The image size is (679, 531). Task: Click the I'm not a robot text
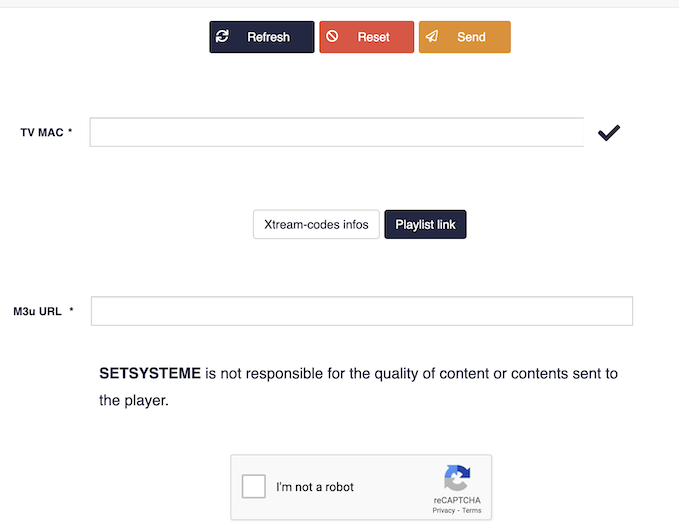click(x=315, y=487)
